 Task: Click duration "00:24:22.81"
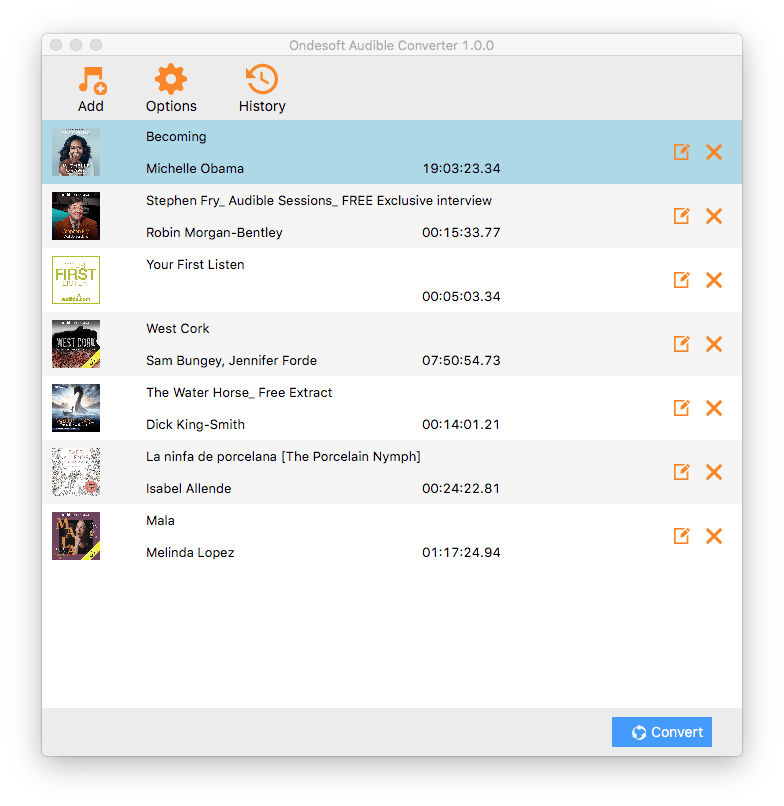click(x=461, y=489)
